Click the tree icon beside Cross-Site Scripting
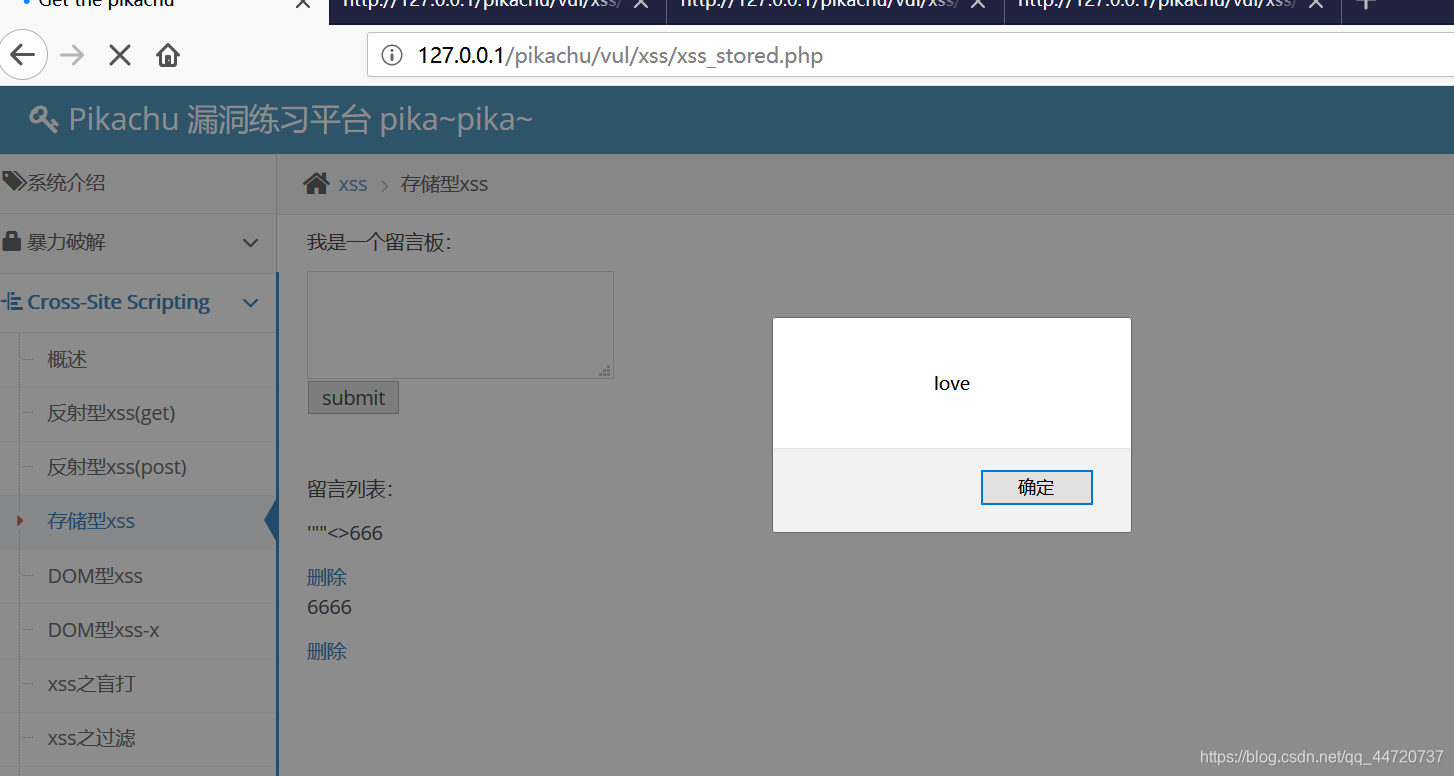The image size is (1454, 776). pos(12,301)
